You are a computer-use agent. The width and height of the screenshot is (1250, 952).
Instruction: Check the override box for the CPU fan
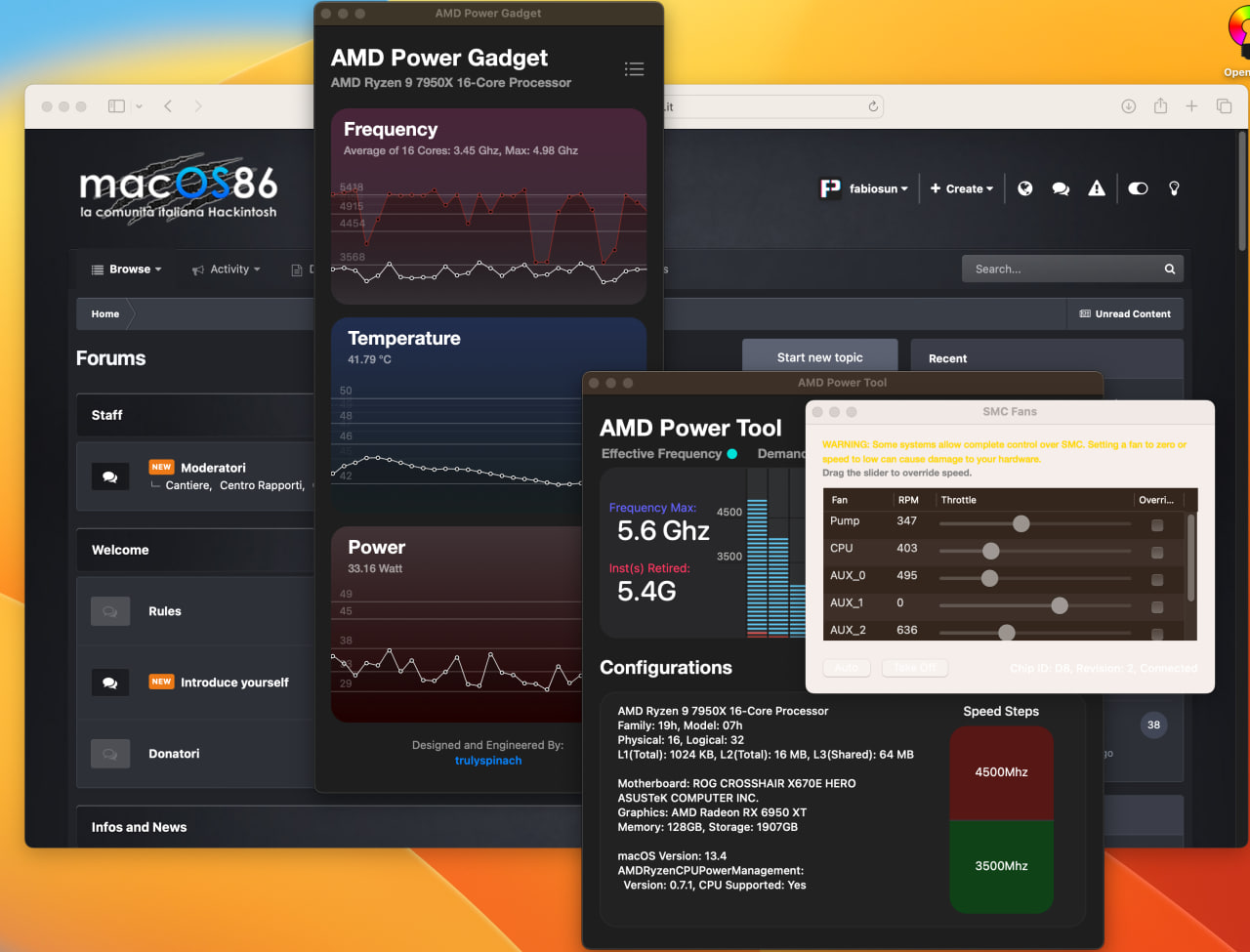click(x=1158, y=552)
